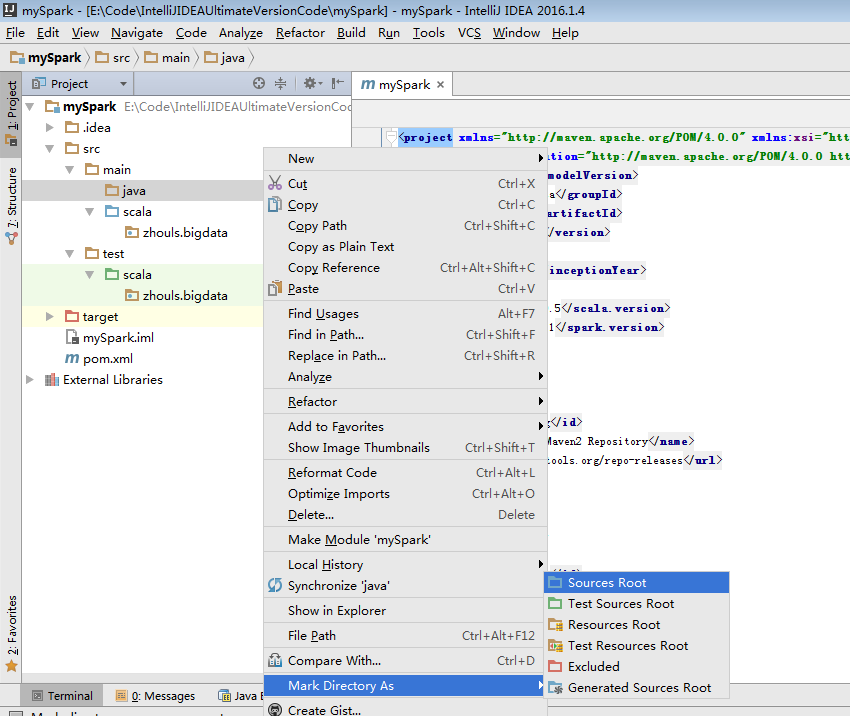850x716 pixels.
Task: Click the Hide panel icon in Project toolbar
Action: point(337,83)
